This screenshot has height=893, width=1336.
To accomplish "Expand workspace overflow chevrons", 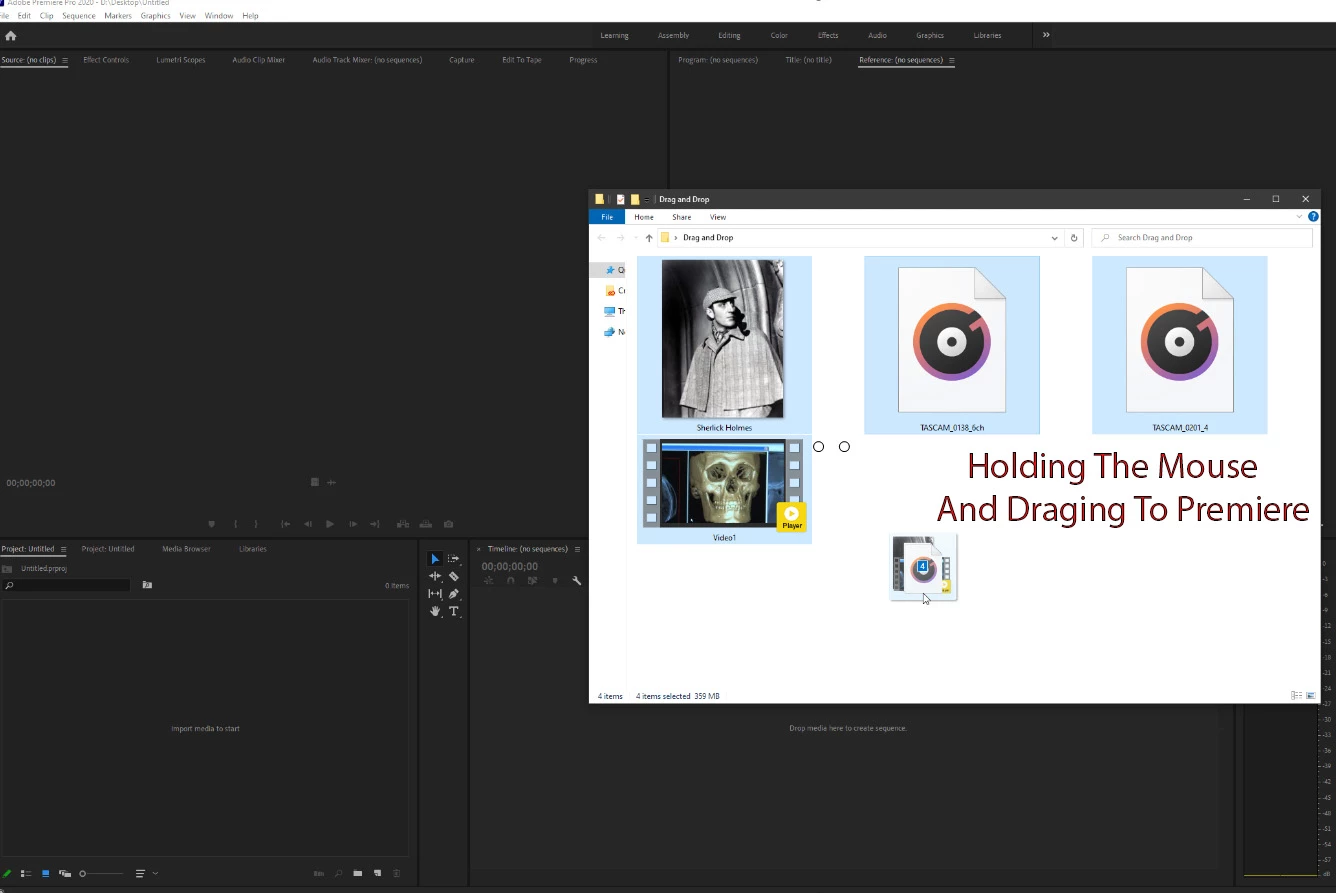I will point(1046,35).
